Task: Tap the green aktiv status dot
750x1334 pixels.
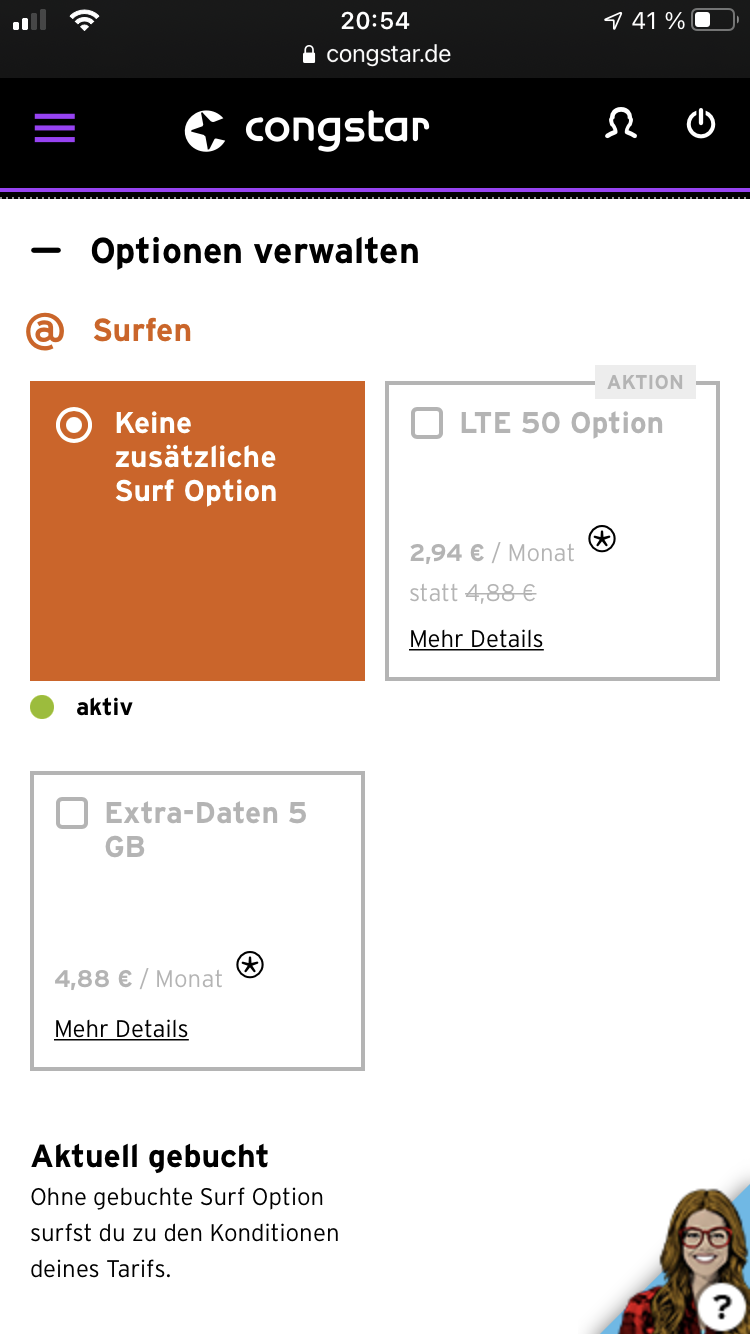Action: coord(42,707)
